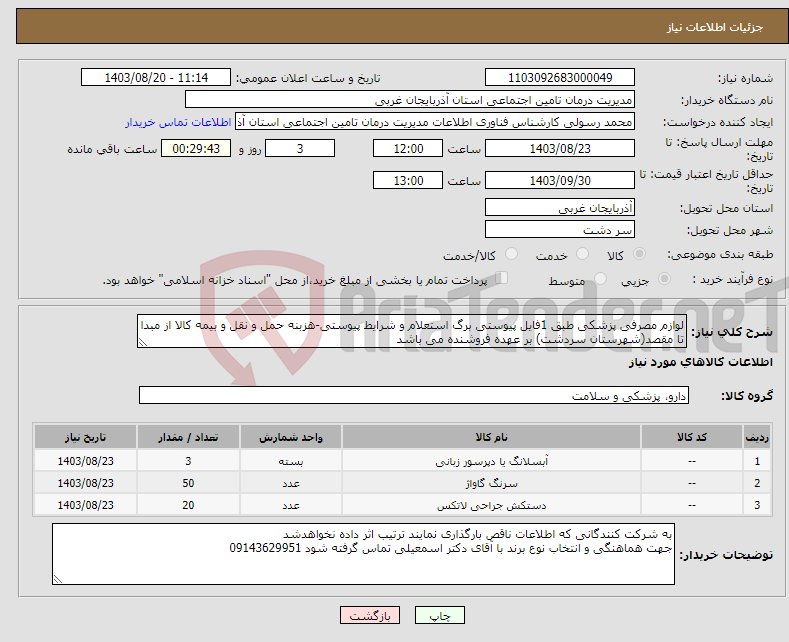Click the row number 2 cell

point(757,483)
